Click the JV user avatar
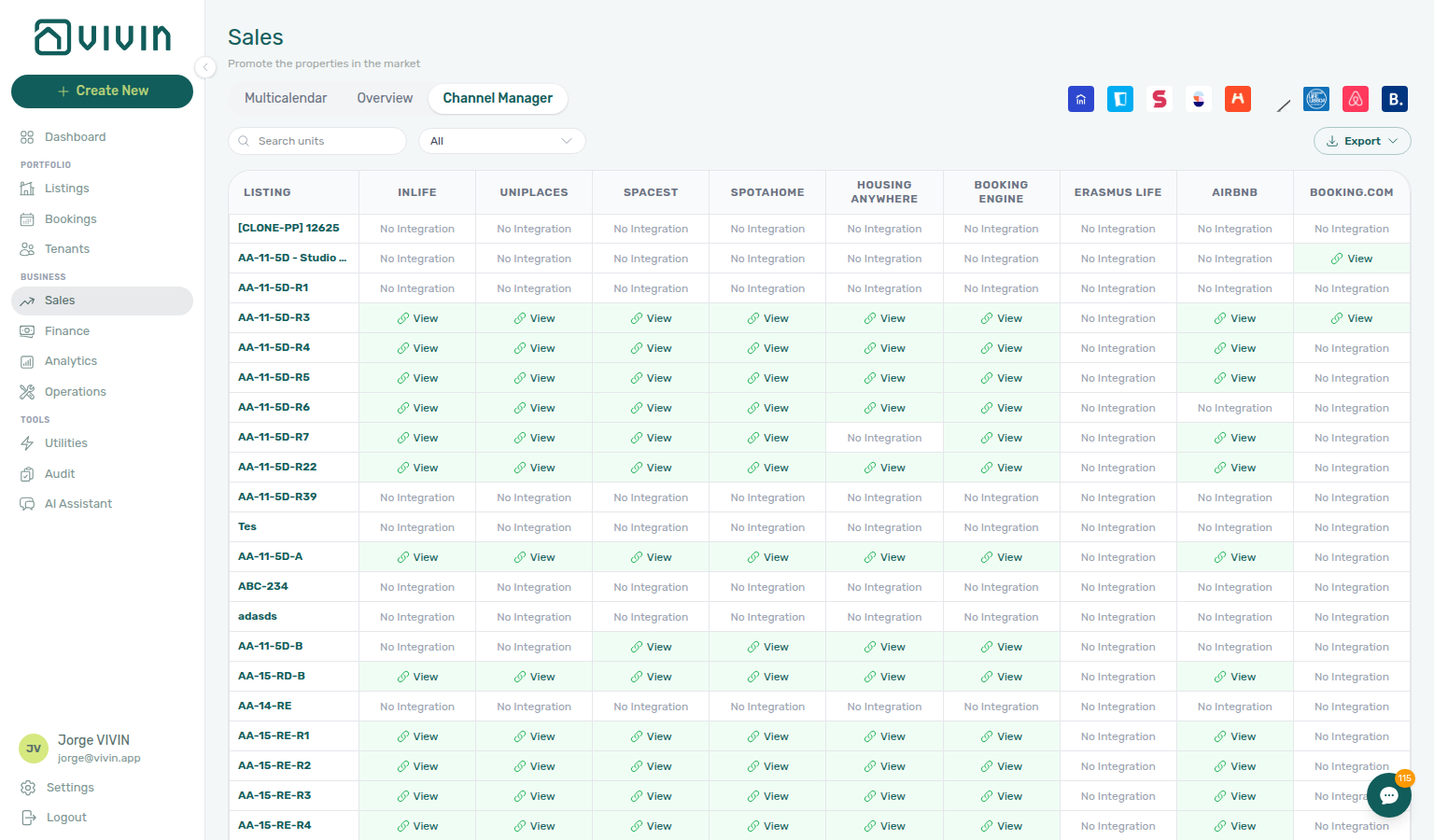 (x=34, y=749)
